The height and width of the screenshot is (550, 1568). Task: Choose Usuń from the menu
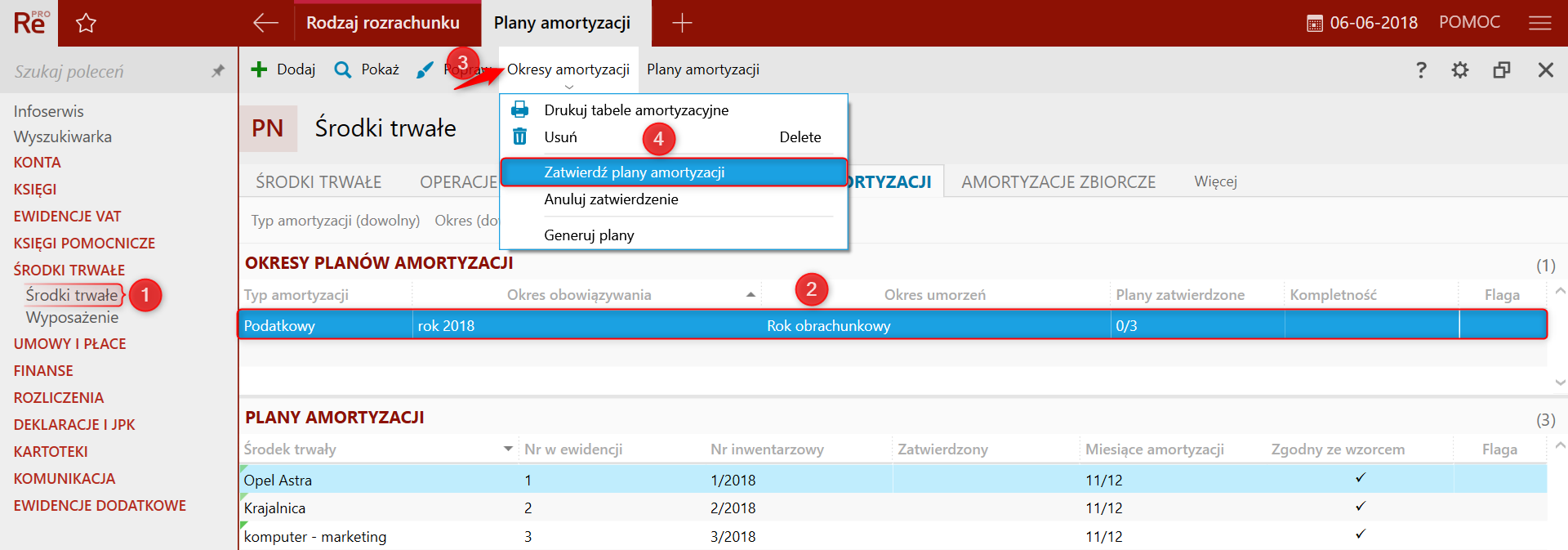674,137
